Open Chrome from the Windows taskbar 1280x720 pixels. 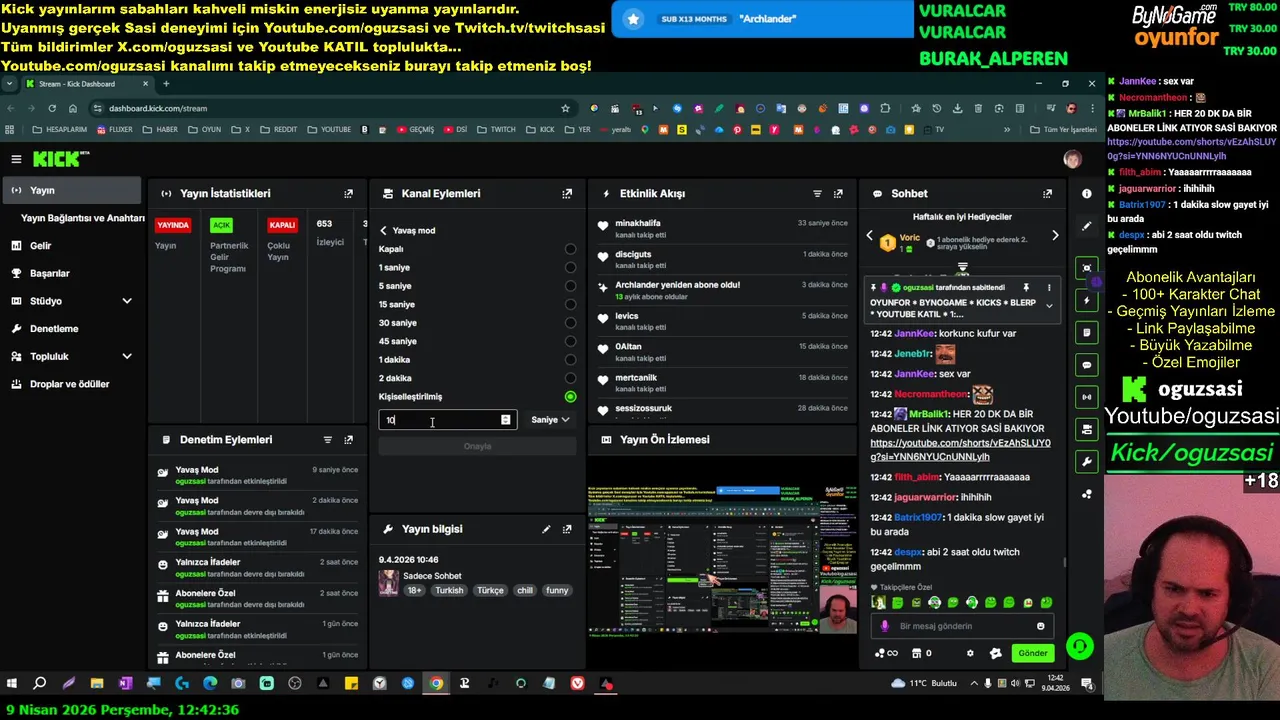click(436, 684)
